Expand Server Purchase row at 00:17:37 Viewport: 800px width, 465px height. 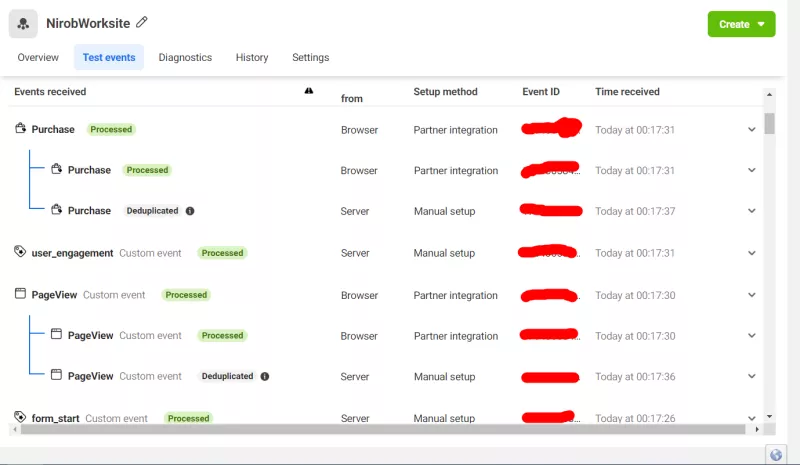tap(752, 211)
